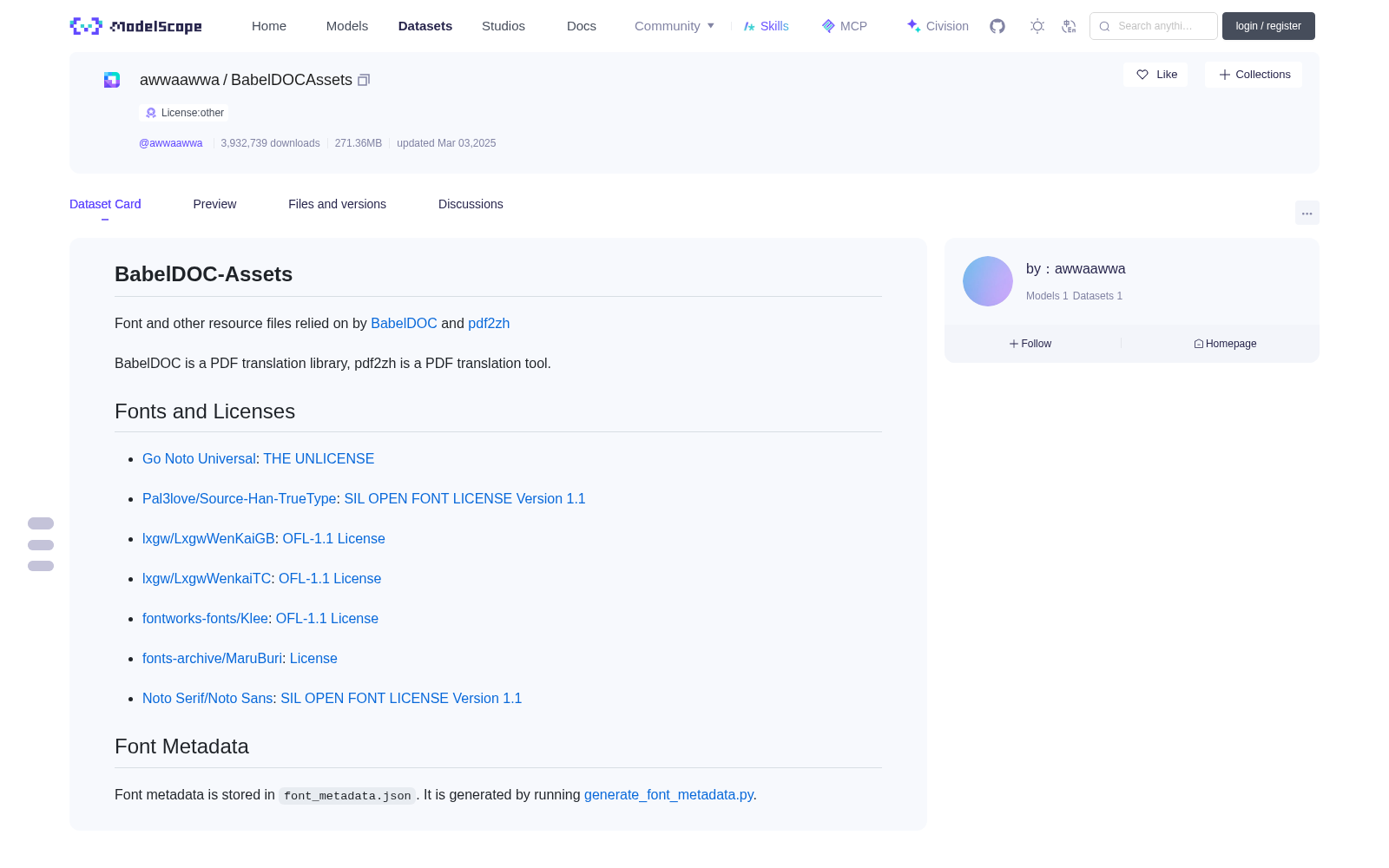Screen dimensions: 1389x868
Task: Switch the language with the translate icon
Action: click(1069, 26)
